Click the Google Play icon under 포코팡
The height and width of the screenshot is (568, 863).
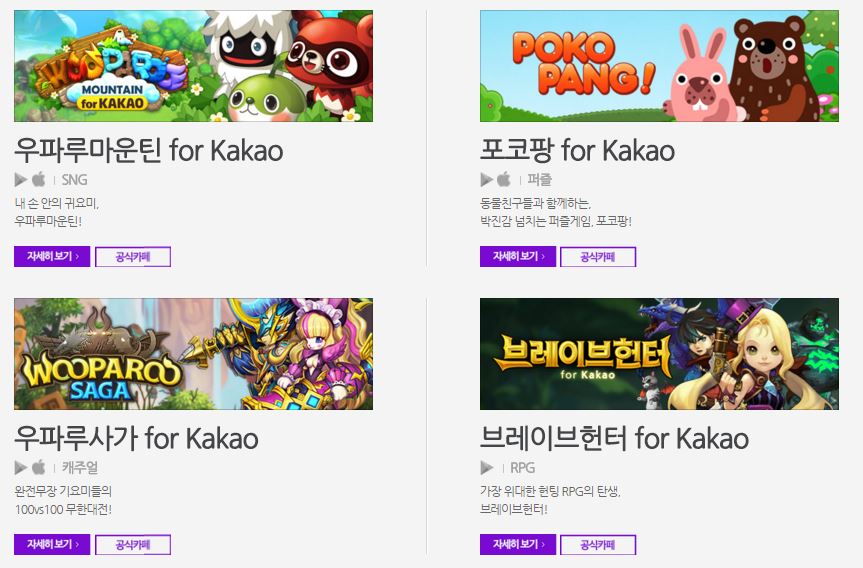pyautogui.click(x=487, y=179)
